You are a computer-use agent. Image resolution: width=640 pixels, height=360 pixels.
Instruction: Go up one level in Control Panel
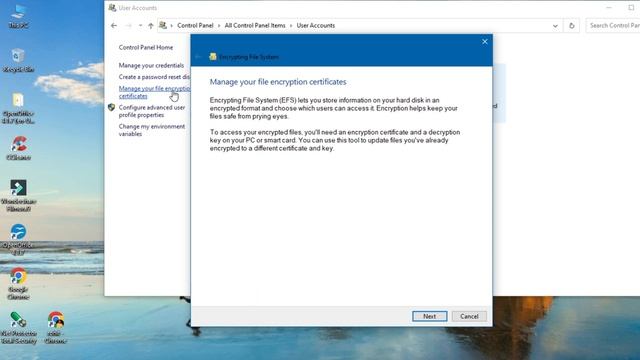[151, 26]
